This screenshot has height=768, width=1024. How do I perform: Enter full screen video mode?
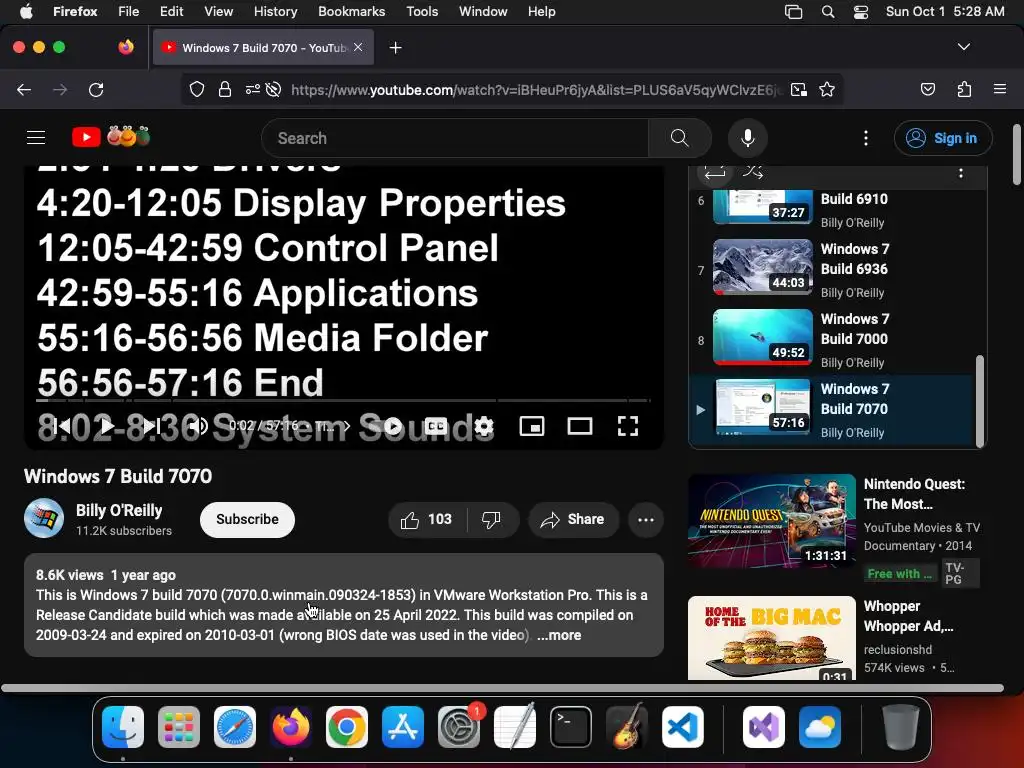tap(628, 426)
